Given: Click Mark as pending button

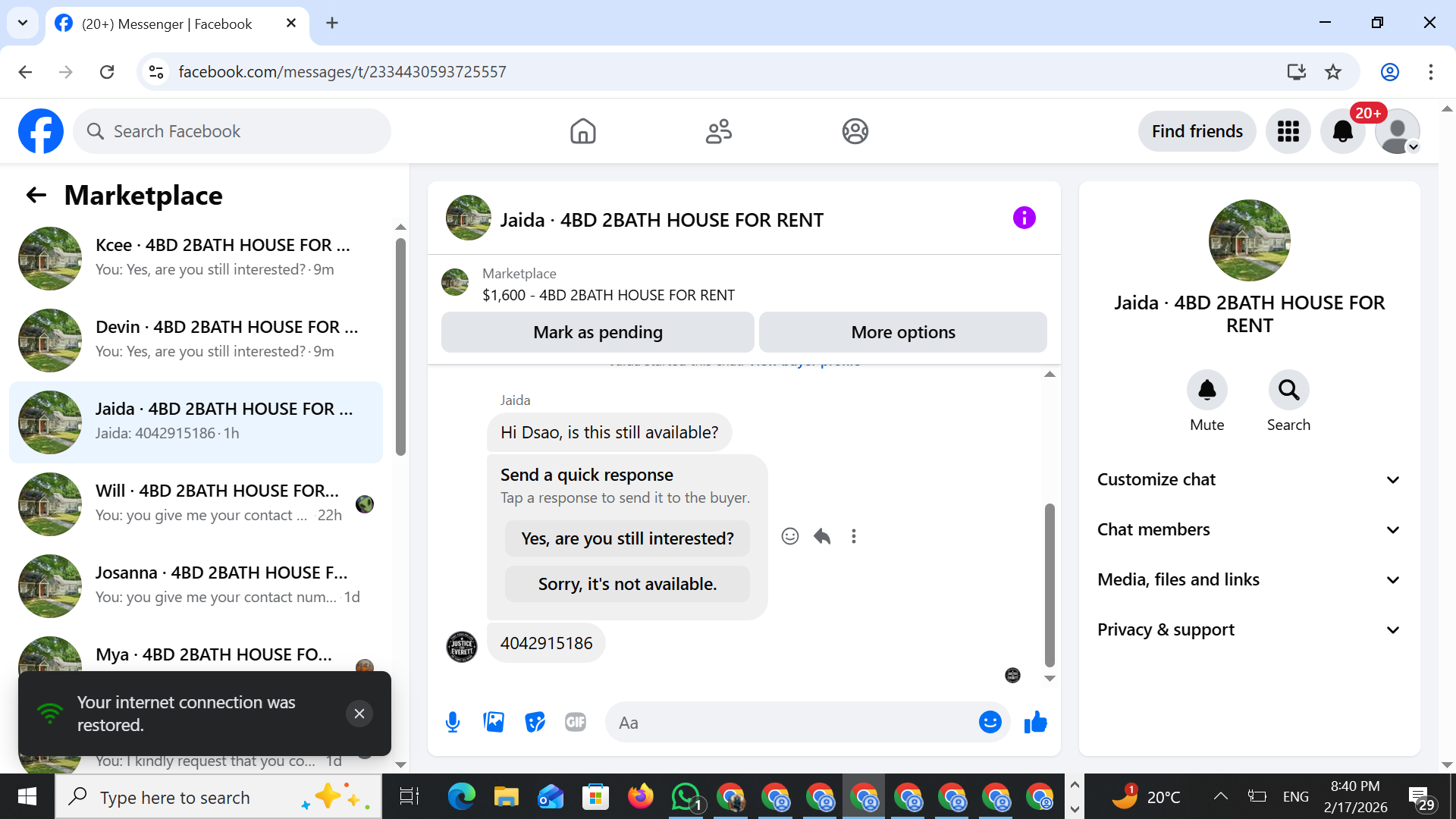Looking at the screenshot, I should coord(598,332).
